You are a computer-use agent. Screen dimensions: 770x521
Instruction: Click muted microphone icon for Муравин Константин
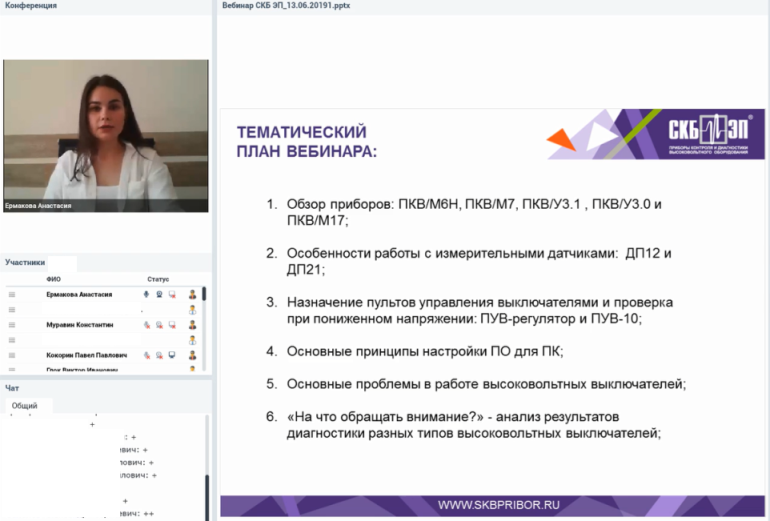[x=146, y=325]
